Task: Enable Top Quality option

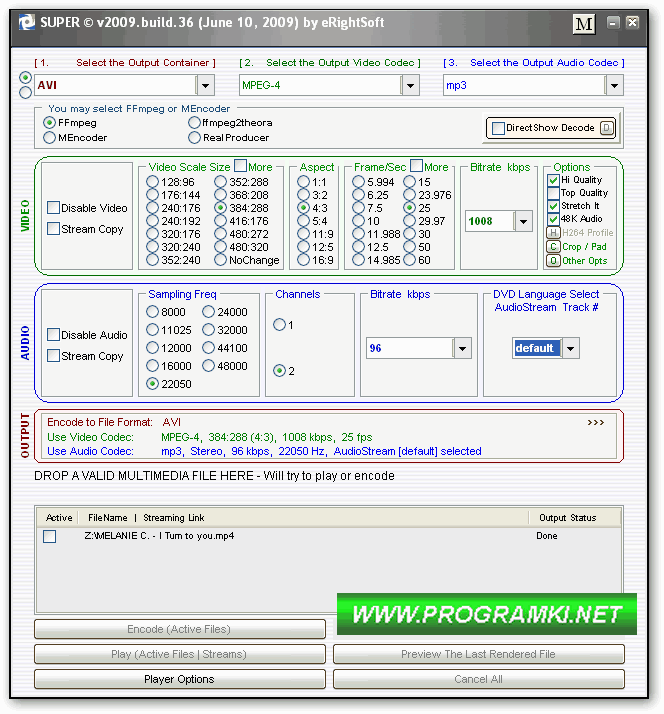Action: [553, 193]
